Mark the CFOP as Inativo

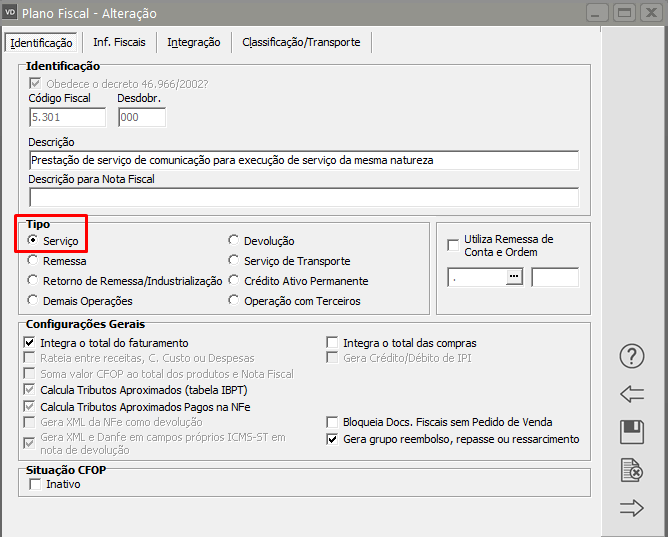pos(35,484)
